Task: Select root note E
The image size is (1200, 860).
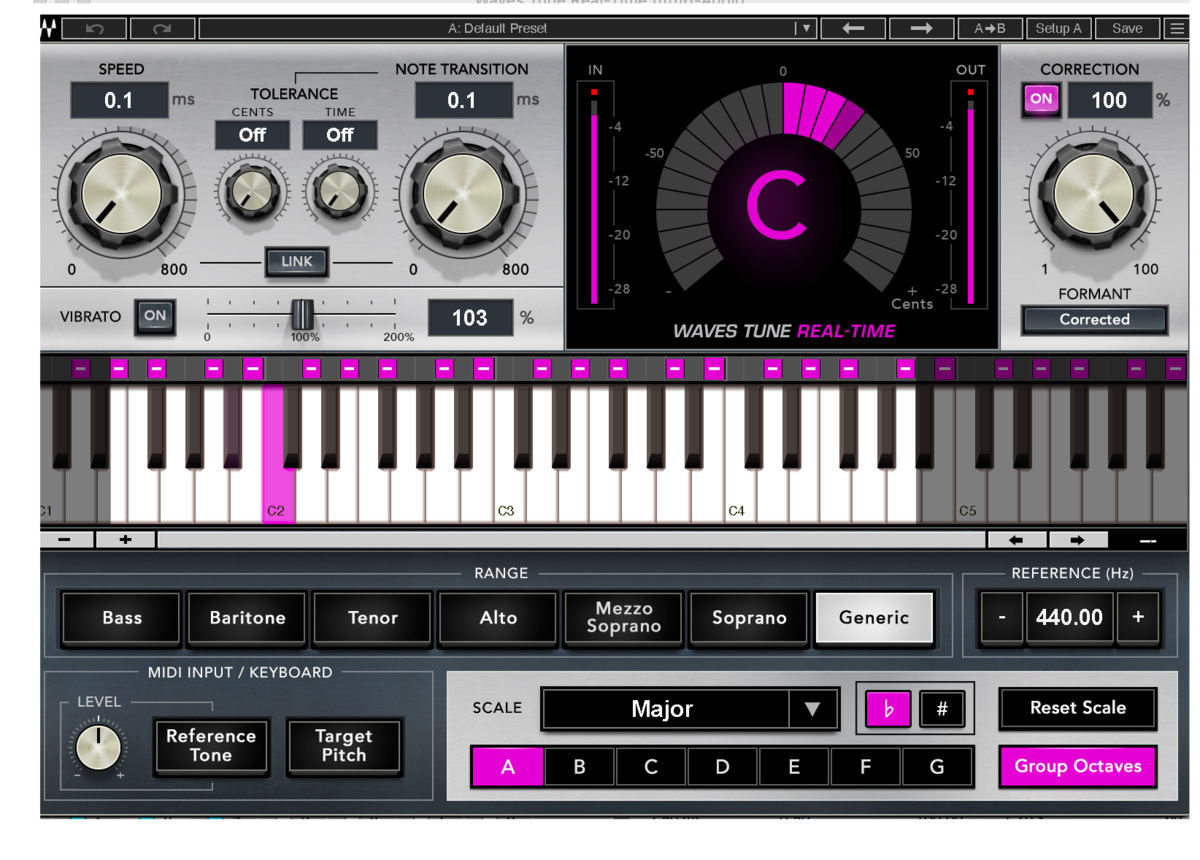Action: click(x=794, y=768)
